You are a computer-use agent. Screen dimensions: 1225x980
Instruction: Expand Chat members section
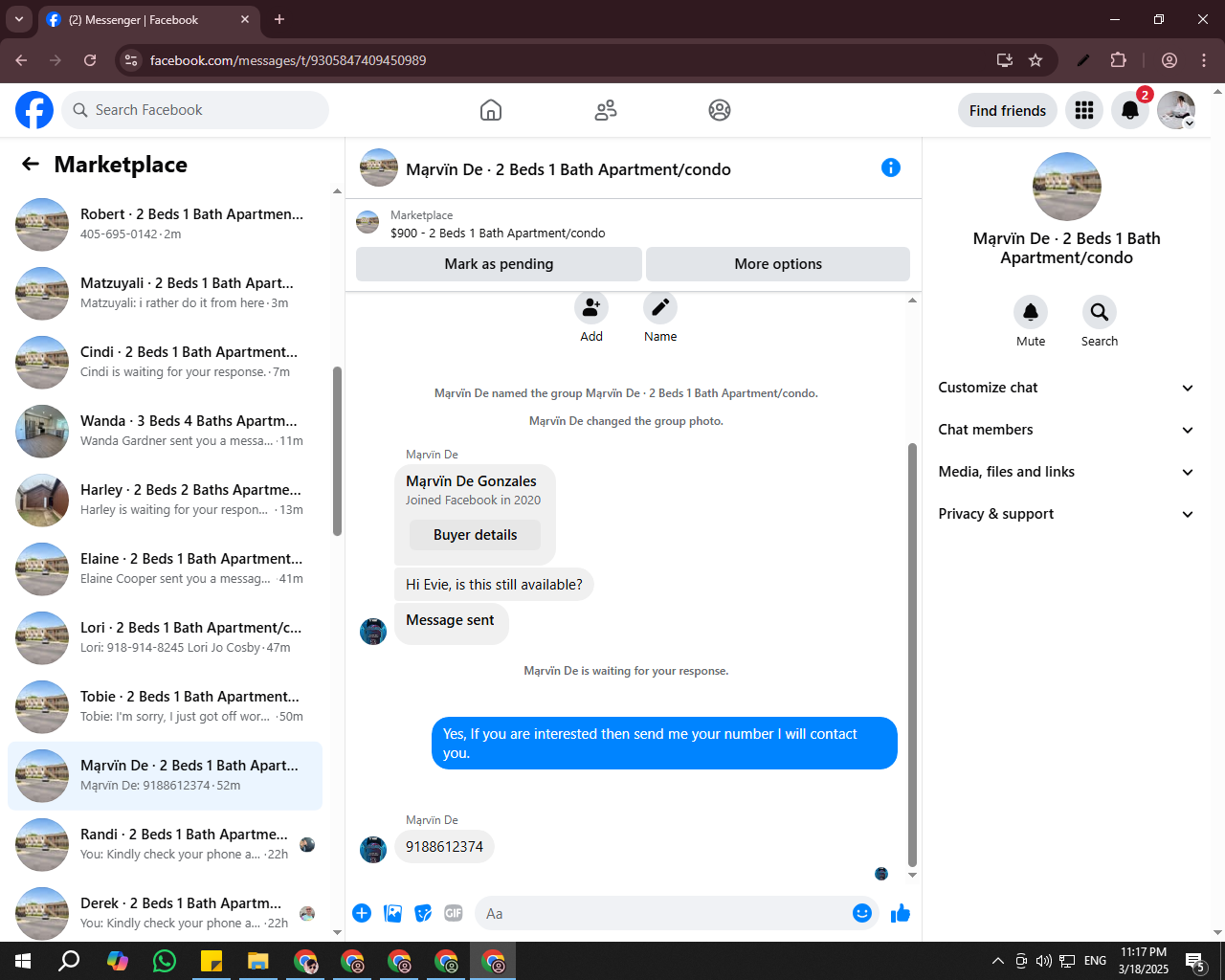pos(1066,430)
